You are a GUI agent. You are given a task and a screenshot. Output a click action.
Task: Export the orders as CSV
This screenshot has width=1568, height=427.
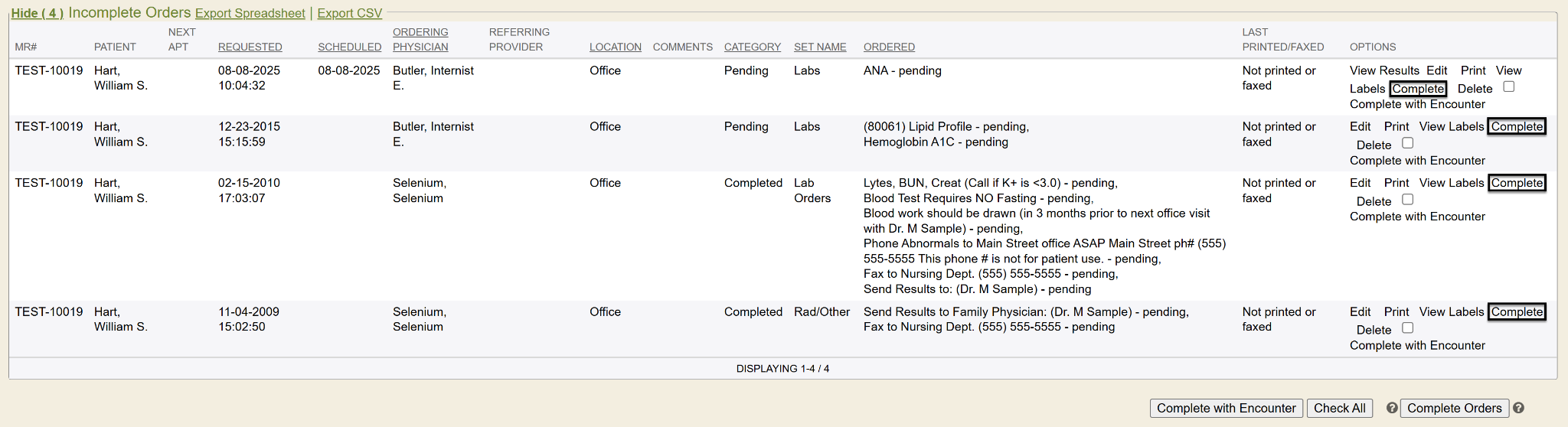pyautogui.click(x=349, y=13)
